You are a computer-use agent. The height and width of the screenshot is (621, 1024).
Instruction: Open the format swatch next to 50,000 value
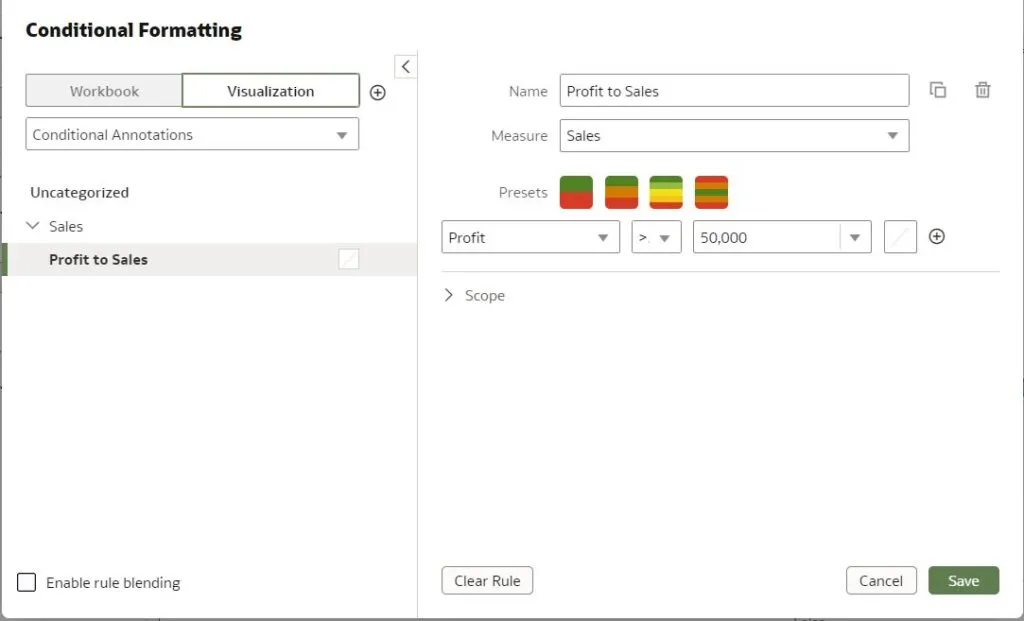(900, 237)
